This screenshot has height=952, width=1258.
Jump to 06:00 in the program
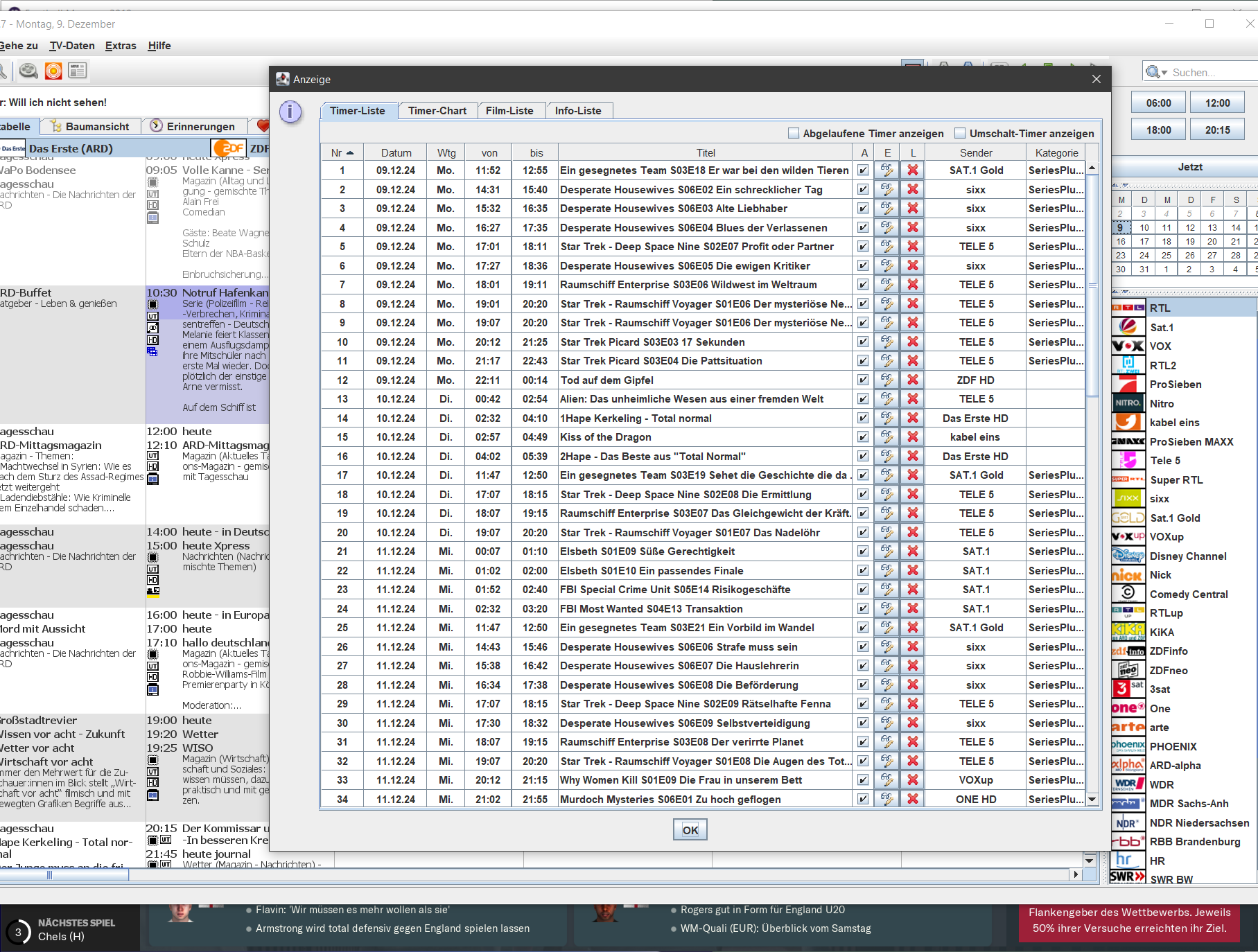pyautogui.click(x=1159, y=103)
